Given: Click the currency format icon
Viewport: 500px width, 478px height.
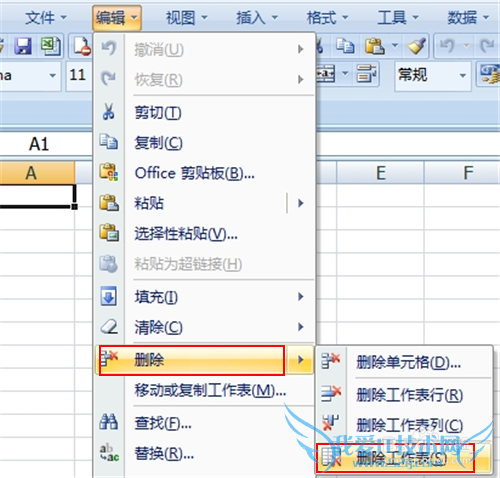Looking at the screenshot, I should point(489,74).
